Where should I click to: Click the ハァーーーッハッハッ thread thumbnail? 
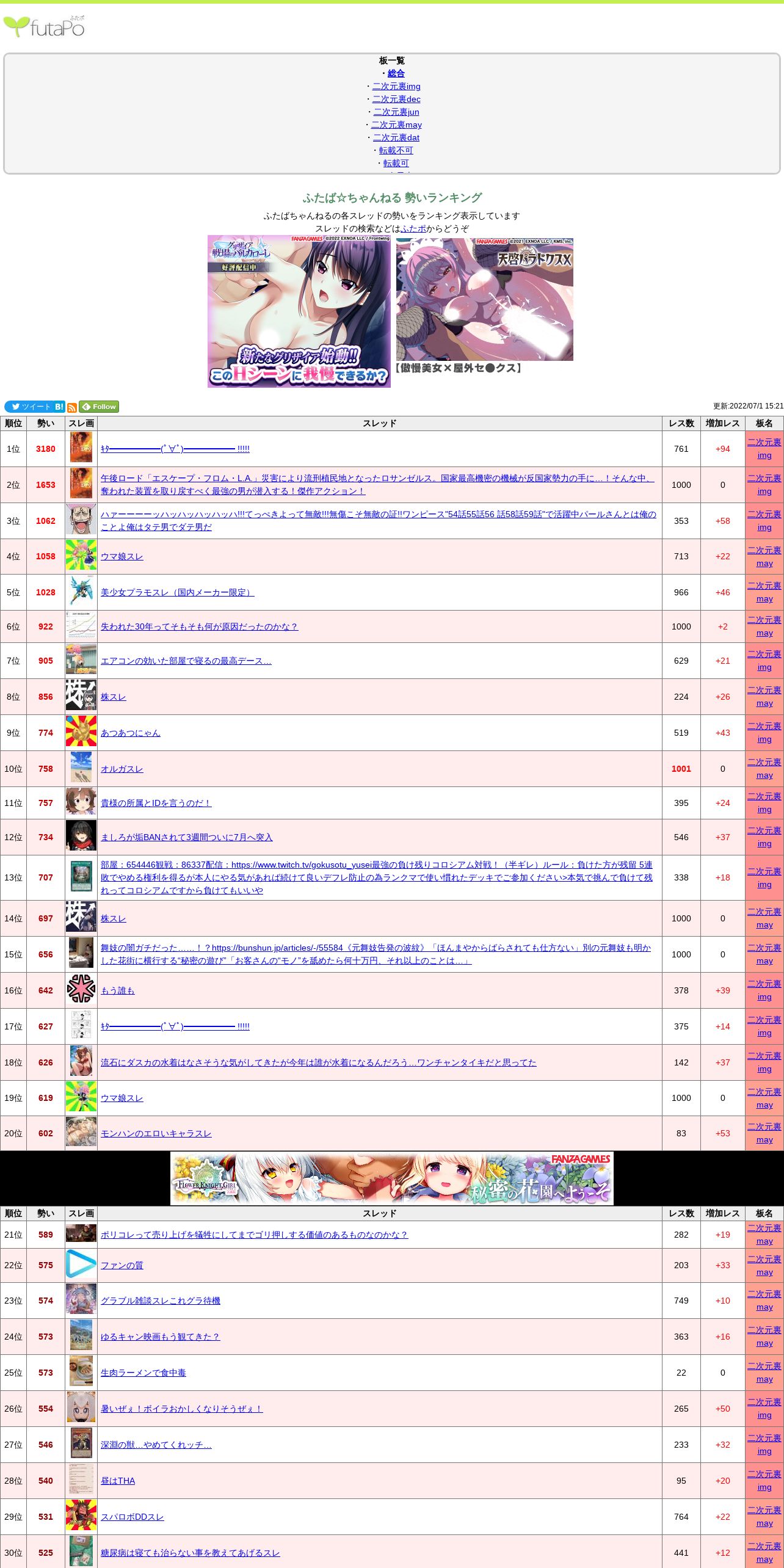pyautogui.click(x=81, y=519)
